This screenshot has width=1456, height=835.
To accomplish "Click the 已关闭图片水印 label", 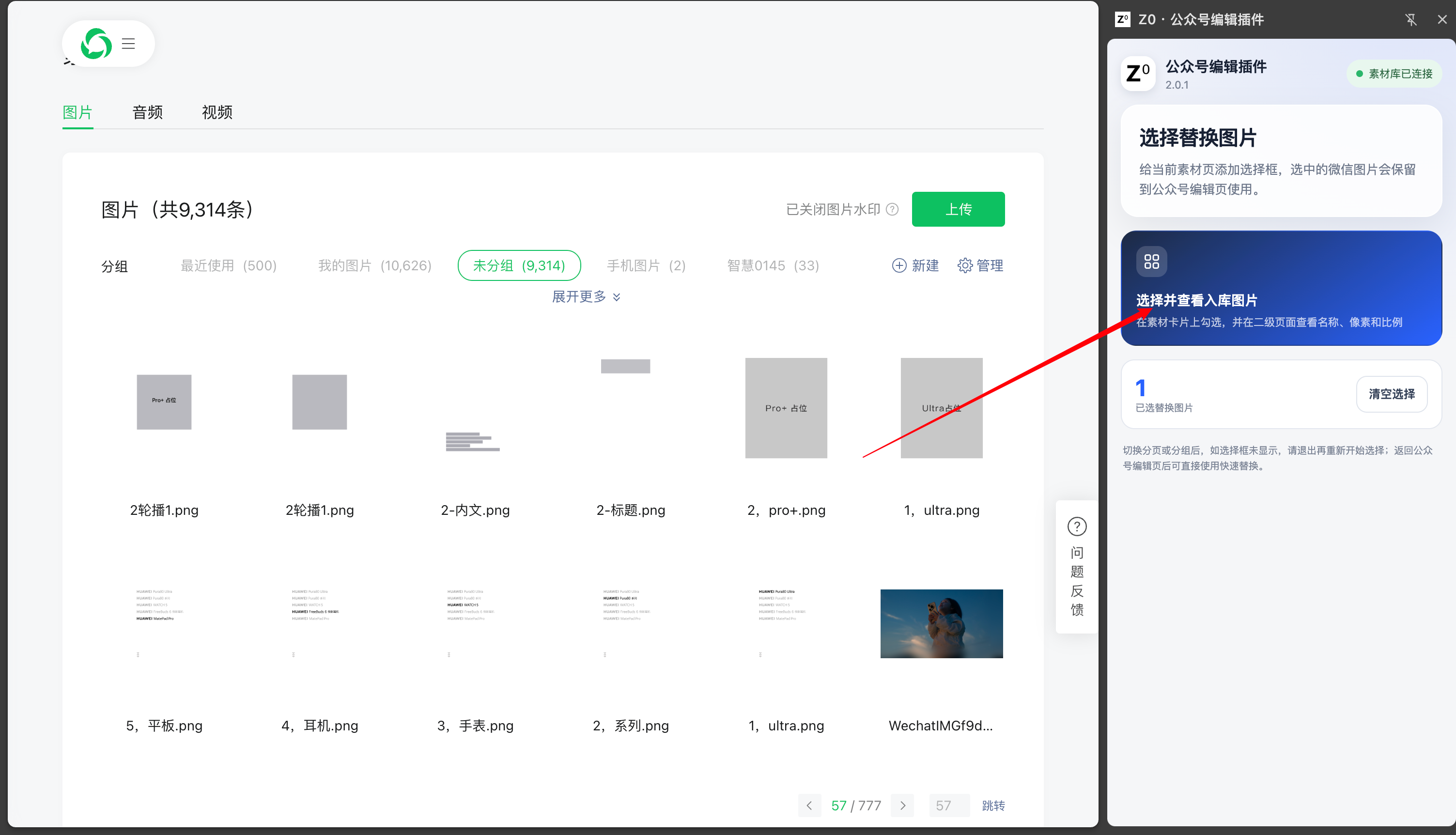I will (833, 209).
